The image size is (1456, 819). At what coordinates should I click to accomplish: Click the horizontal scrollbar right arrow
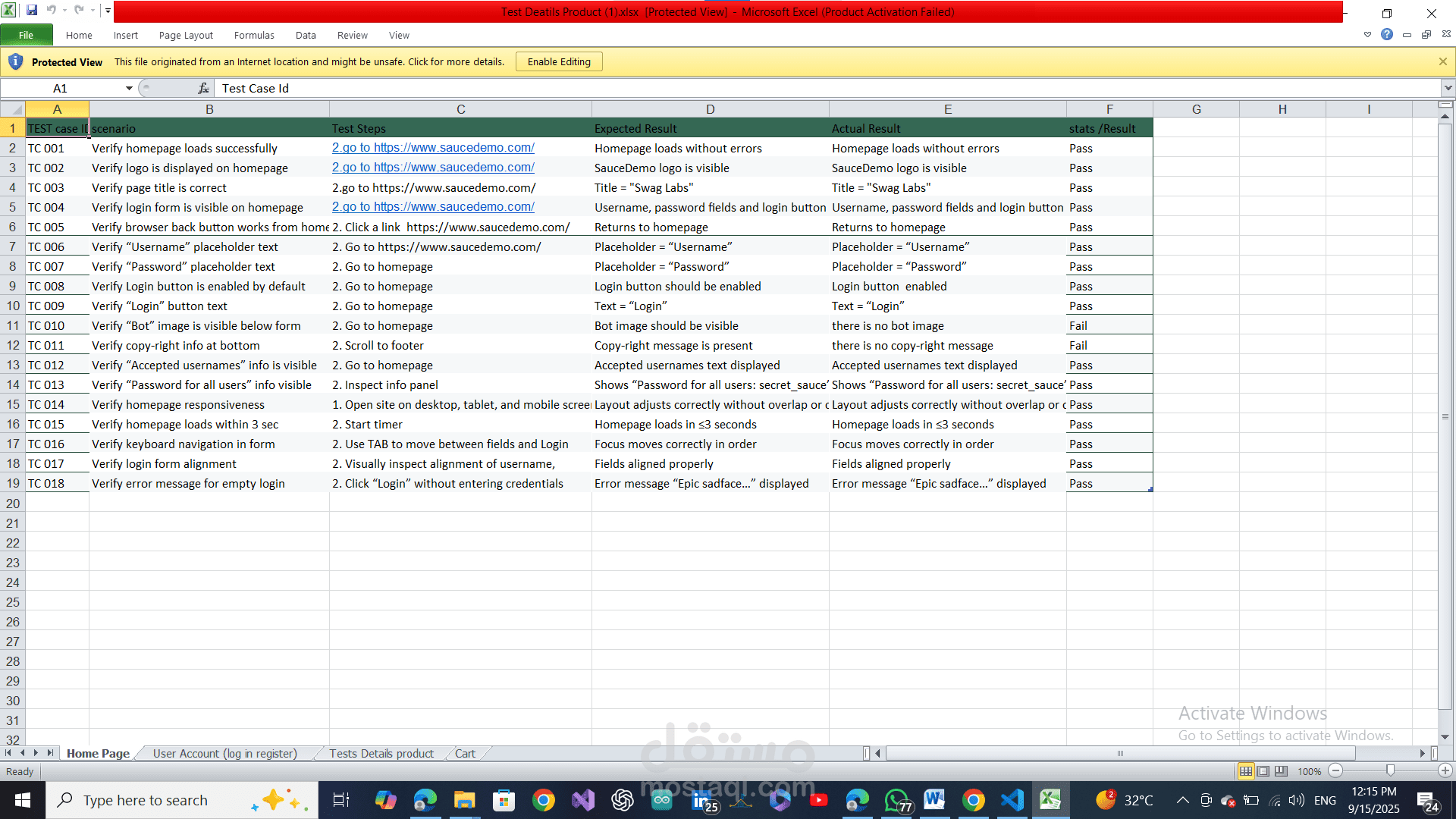point(1423,753)
